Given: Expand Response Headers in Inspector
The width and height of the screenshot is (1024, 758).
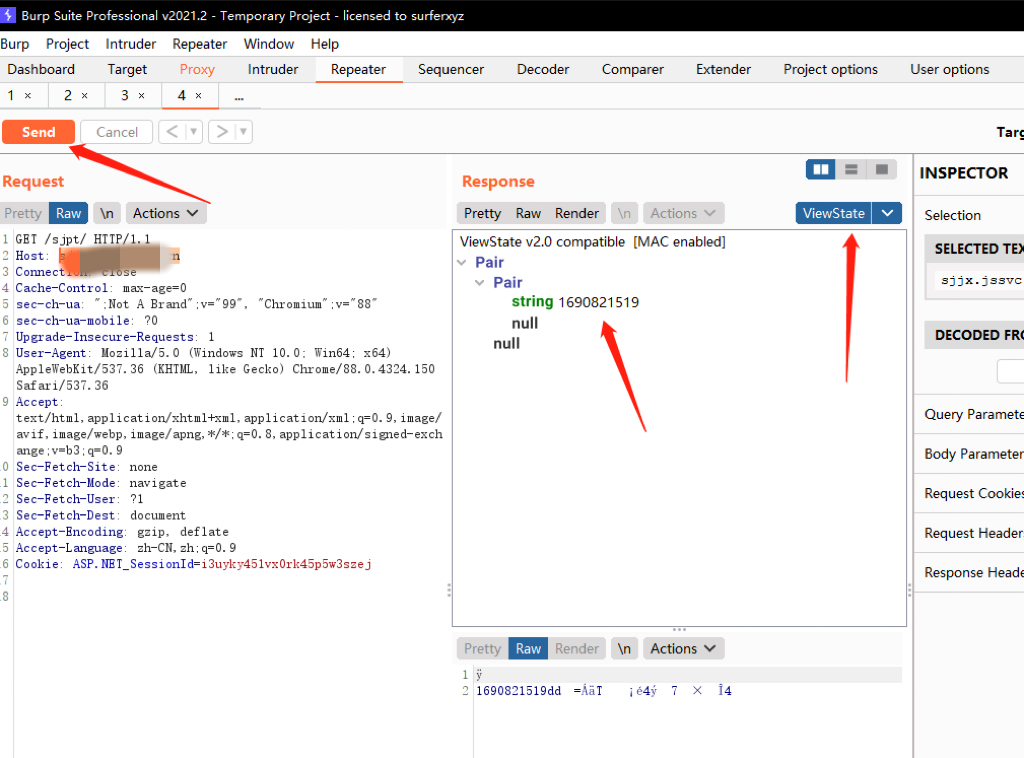Looking at the screenshot, I should (x=969, y=573).
